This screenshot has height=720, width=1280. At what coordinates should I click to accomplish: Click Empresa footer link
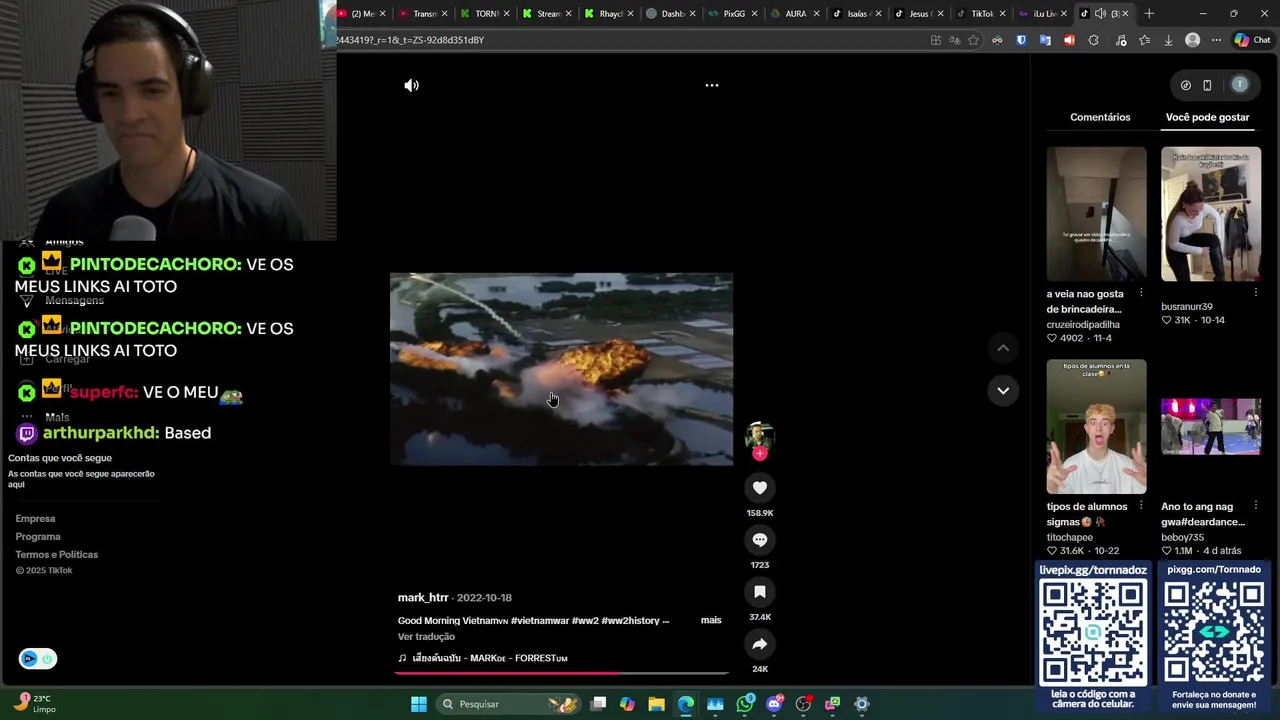click(35, 519)
